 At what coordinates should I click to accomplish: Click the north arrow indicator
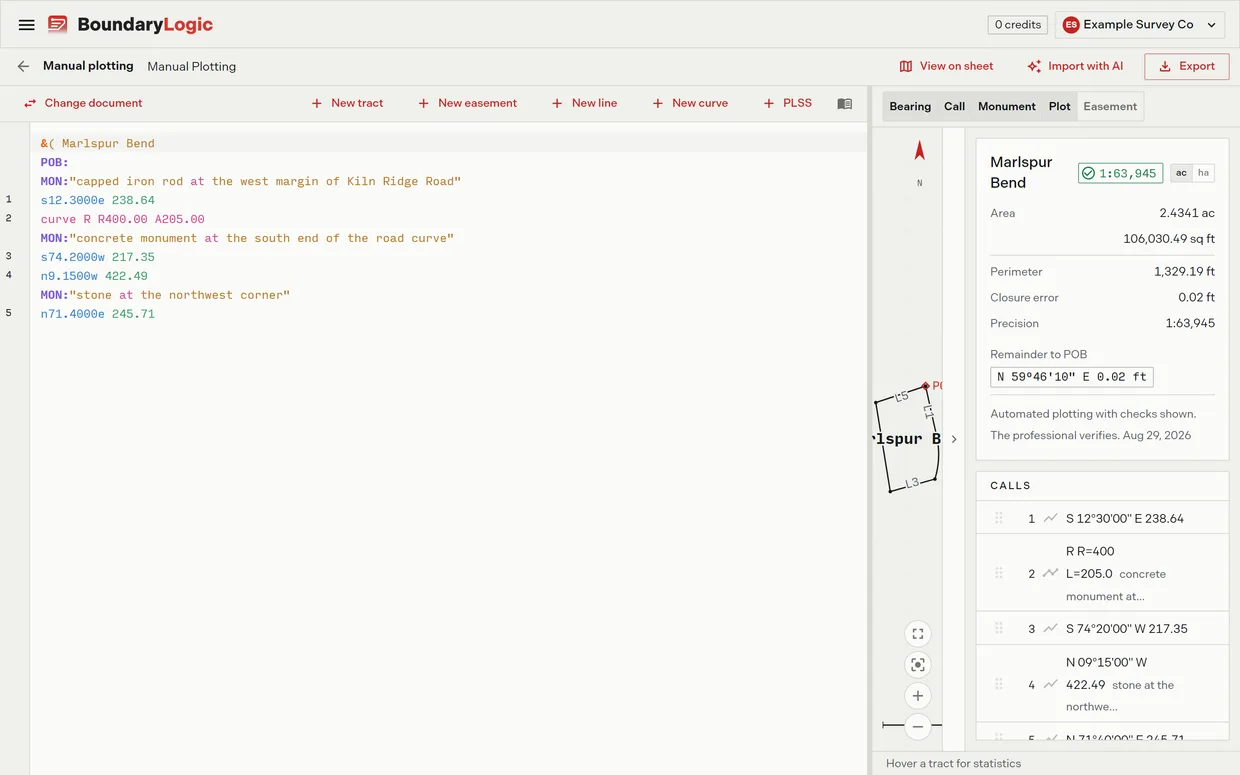920,151
